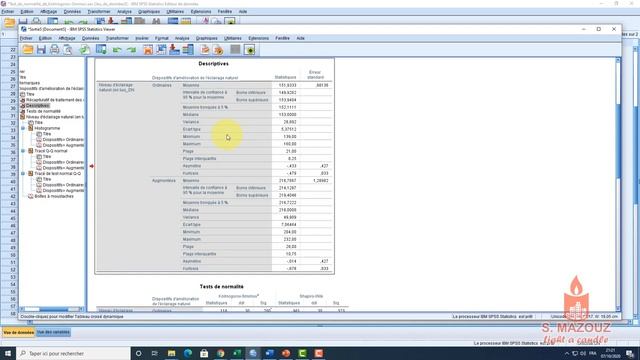Collapse the Tracé de test normal Q-Q node
The width and height of the screenshot is (640, 360).
tap(23, 173)
